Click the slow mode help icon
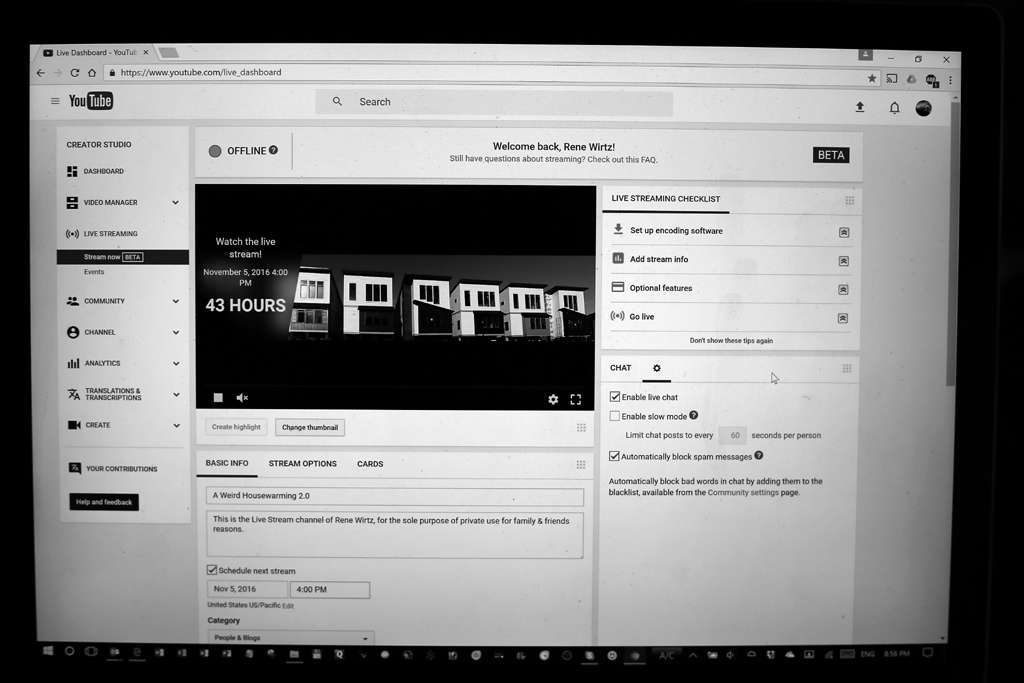This screenshot has height=683, width=1024. coord(694,415)
